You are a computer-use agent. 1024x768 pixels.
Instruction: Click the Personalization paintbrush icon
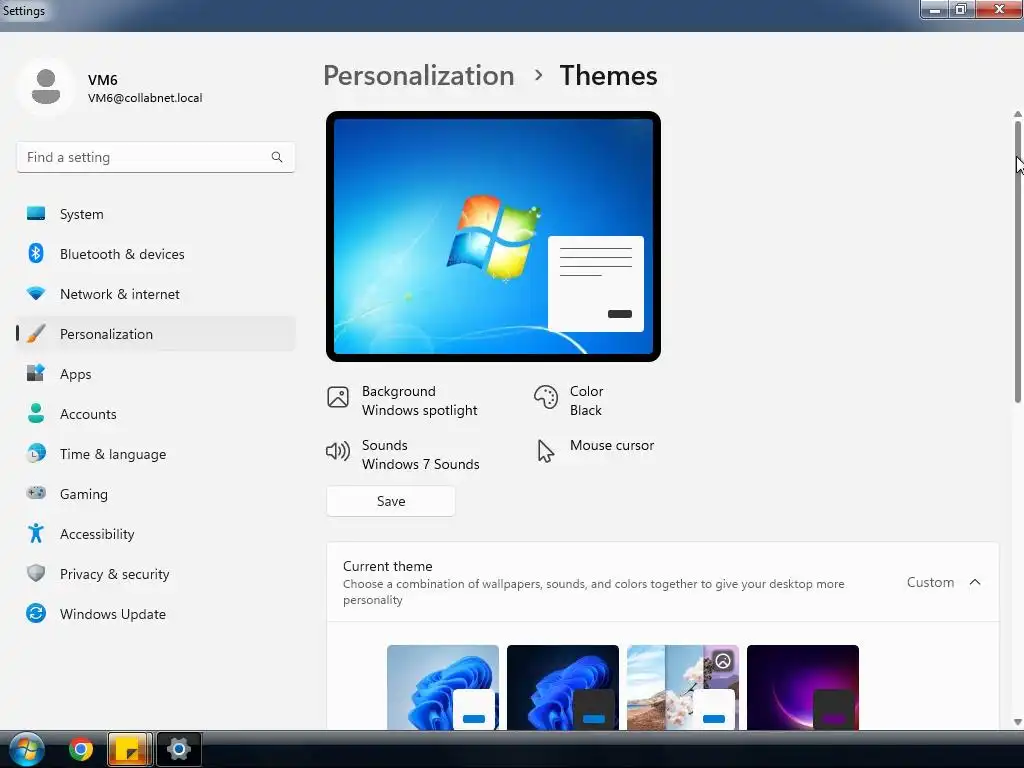point(36,333)
